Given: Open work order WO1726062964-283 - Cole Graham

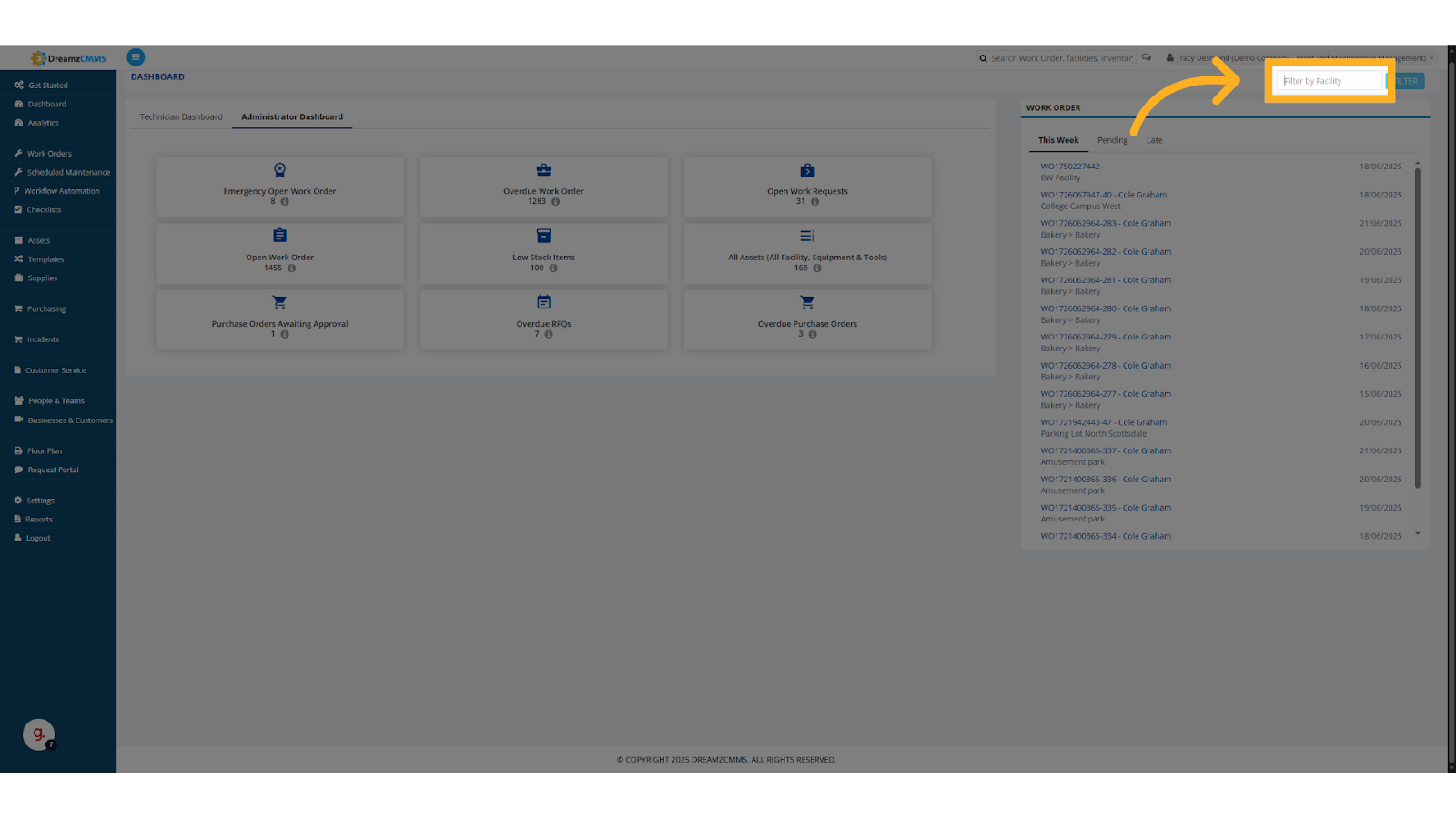Looking at the screenshot, I should [x=1106, y=223].
